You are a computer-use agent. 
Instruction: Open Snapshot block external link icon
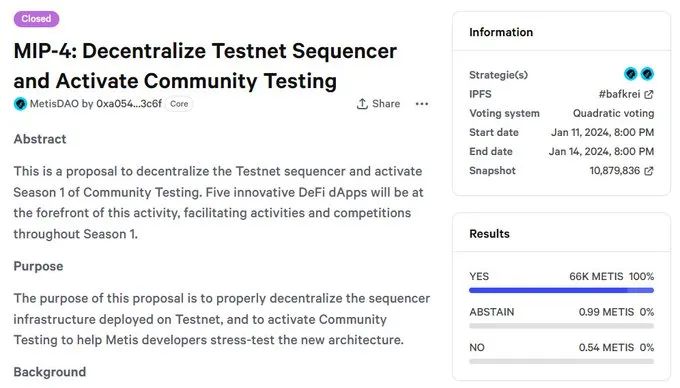pyautogui.click(x=649, y=171)
